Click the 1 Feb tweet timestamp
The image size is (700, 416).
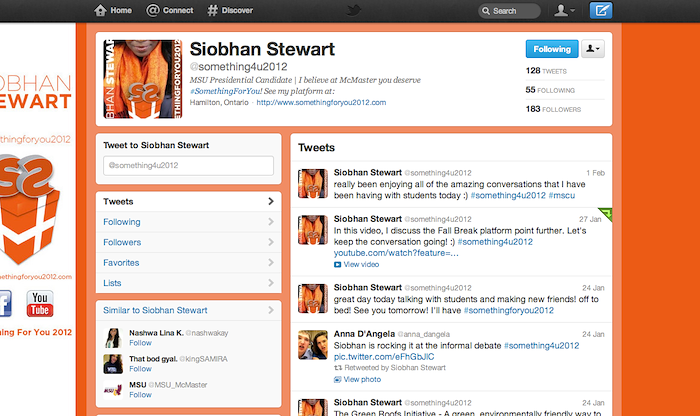click(596, 173)
